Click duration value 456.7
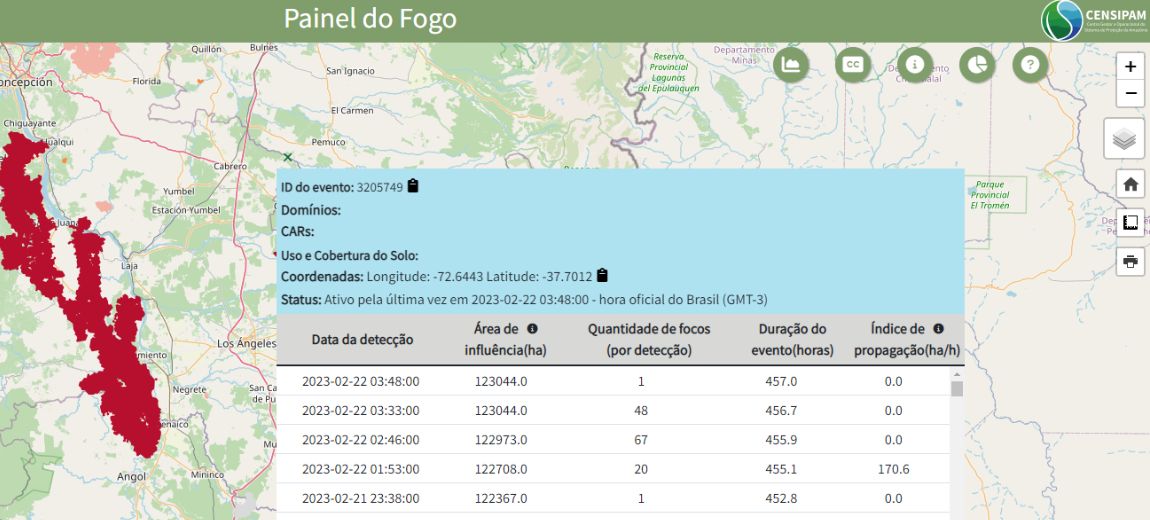 781,411
